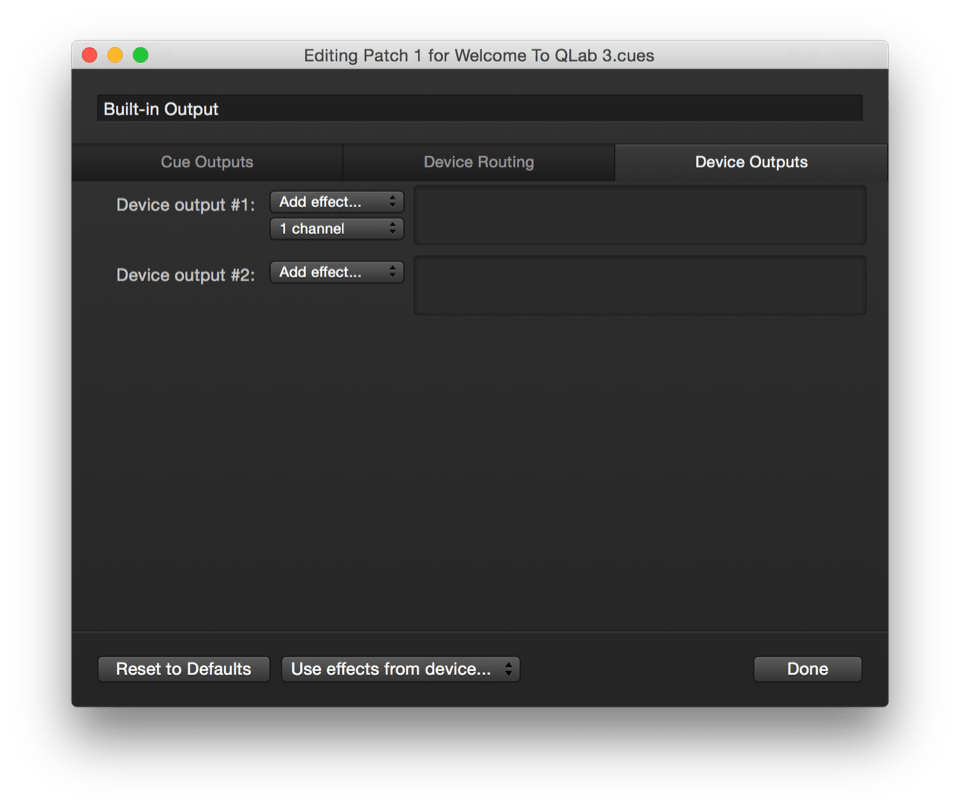Viewport: 960px width, 809px height.
Task: Select the Device Outputs tab
Action: tap(751, 162)
